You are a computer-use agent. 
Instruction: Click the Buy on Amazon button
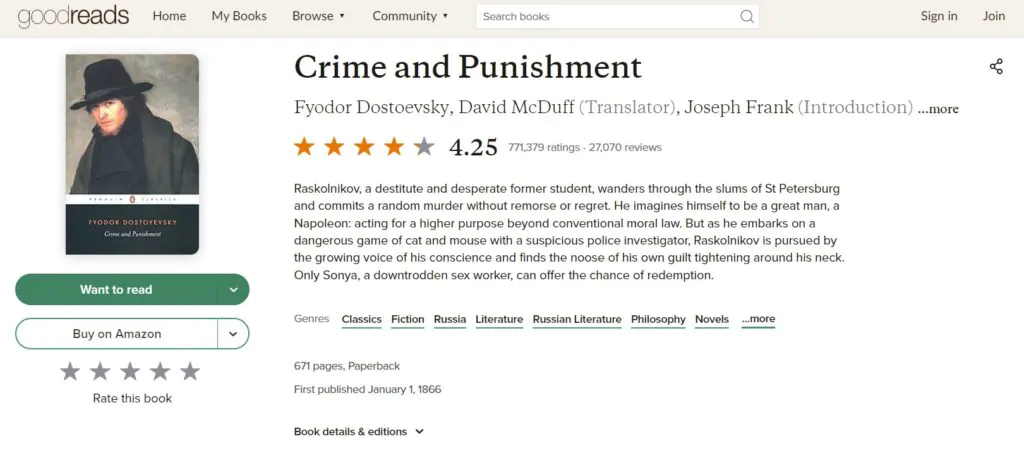(x=117, y=334)
